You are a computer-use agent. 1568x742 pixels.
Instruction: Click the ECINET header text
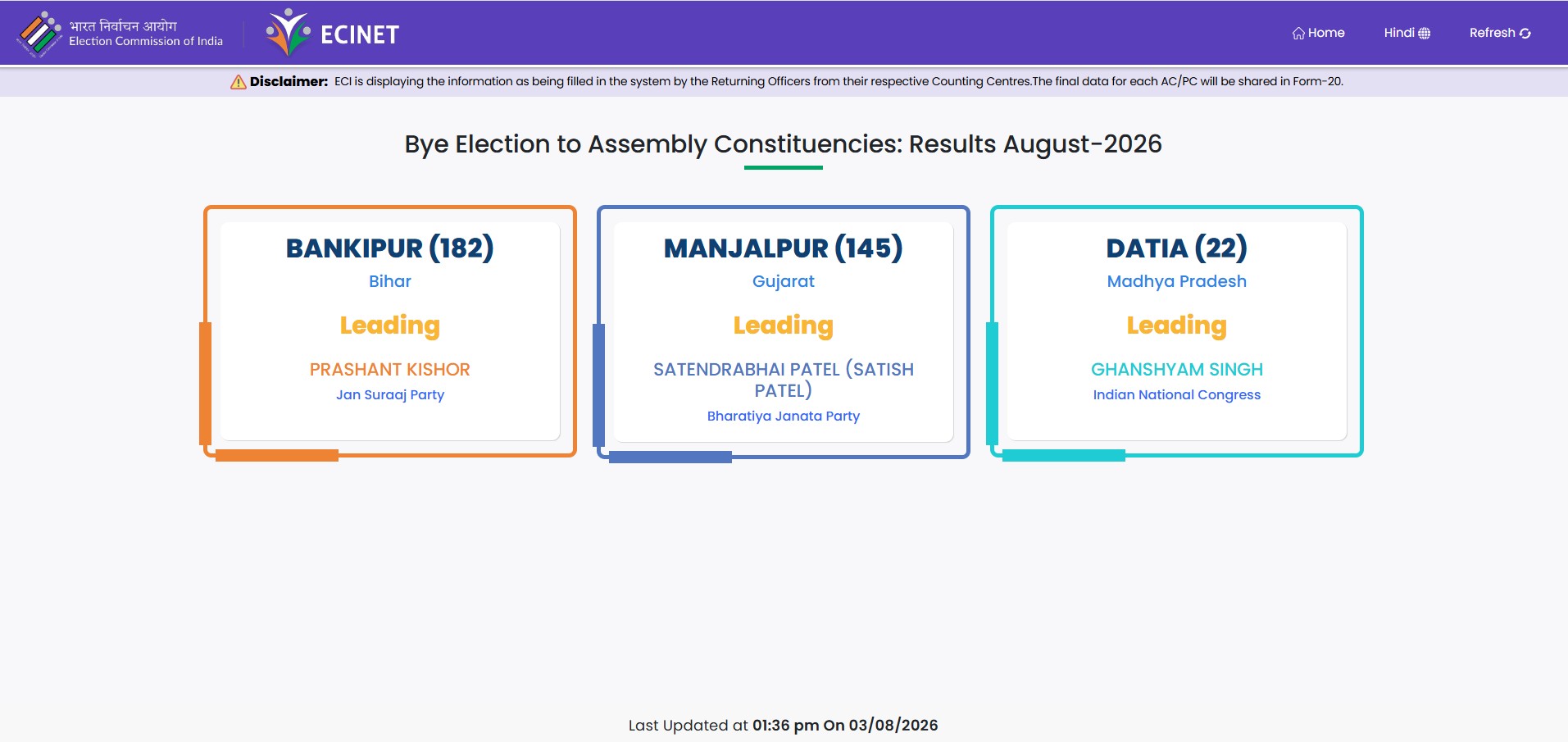pos(360,34)
